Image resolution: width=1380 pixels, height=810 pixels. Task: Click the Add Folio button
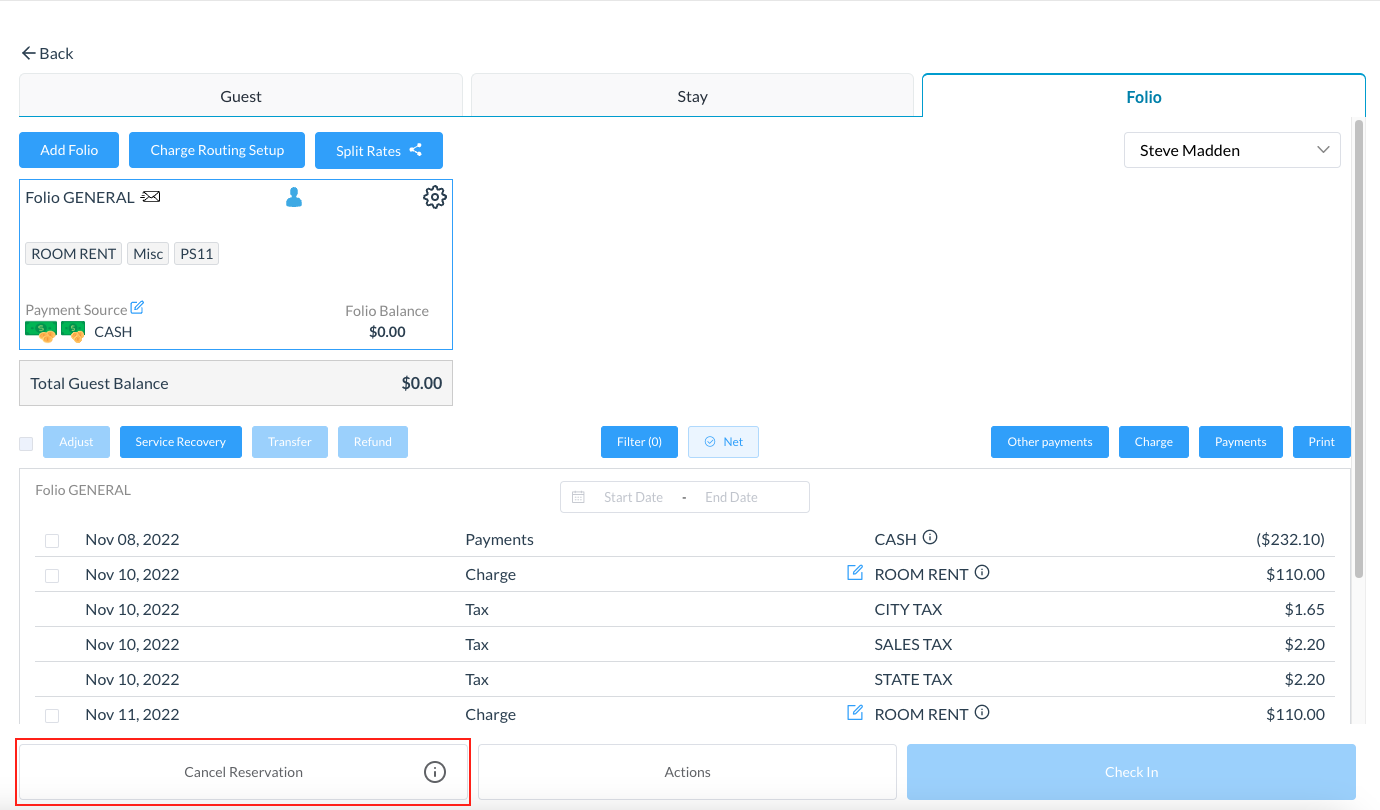click(x=69, y=150)
